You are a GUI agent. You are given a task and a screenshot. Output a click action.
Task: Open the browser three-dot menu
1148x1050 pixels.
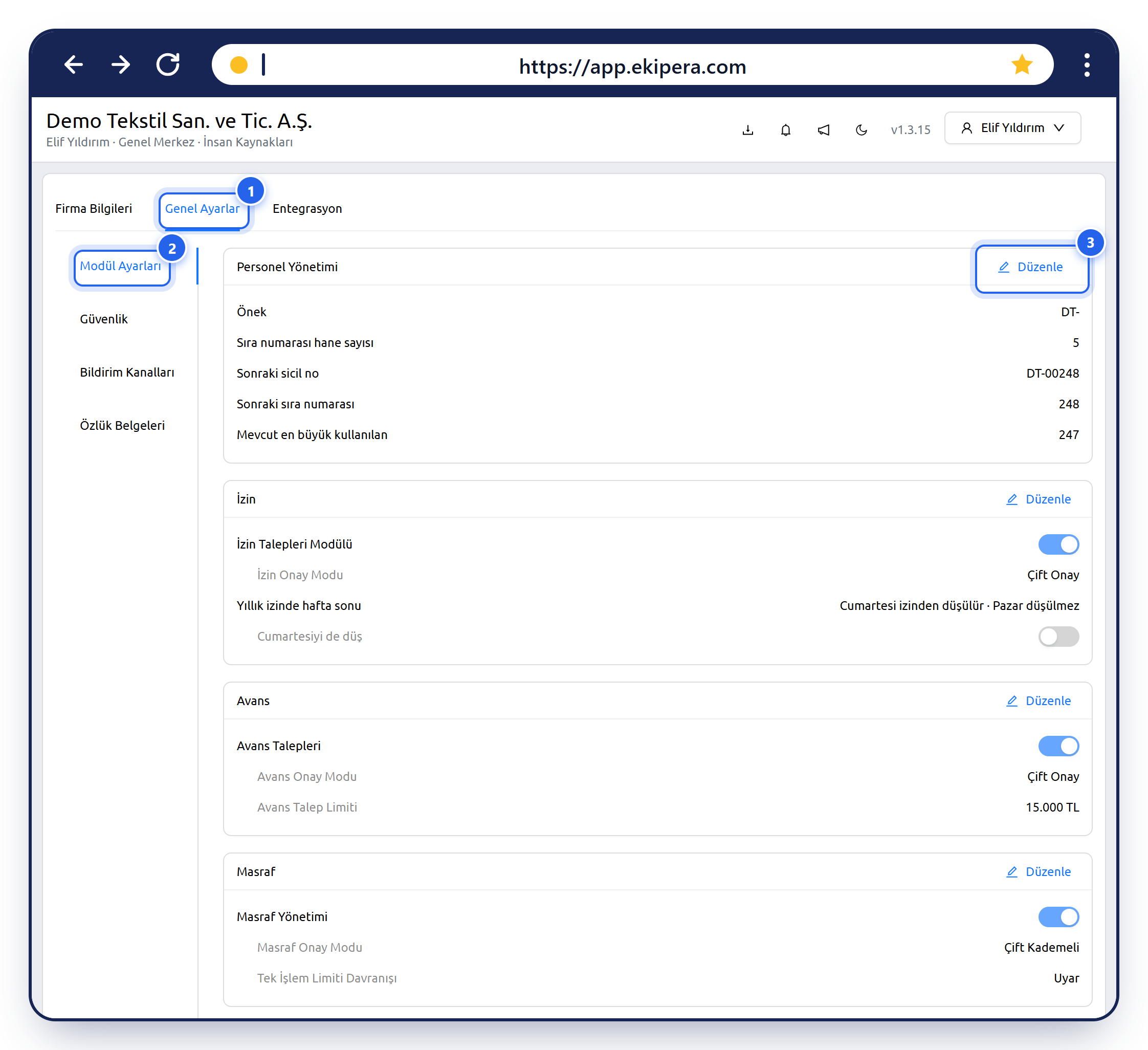click(x=1087, y=65)
